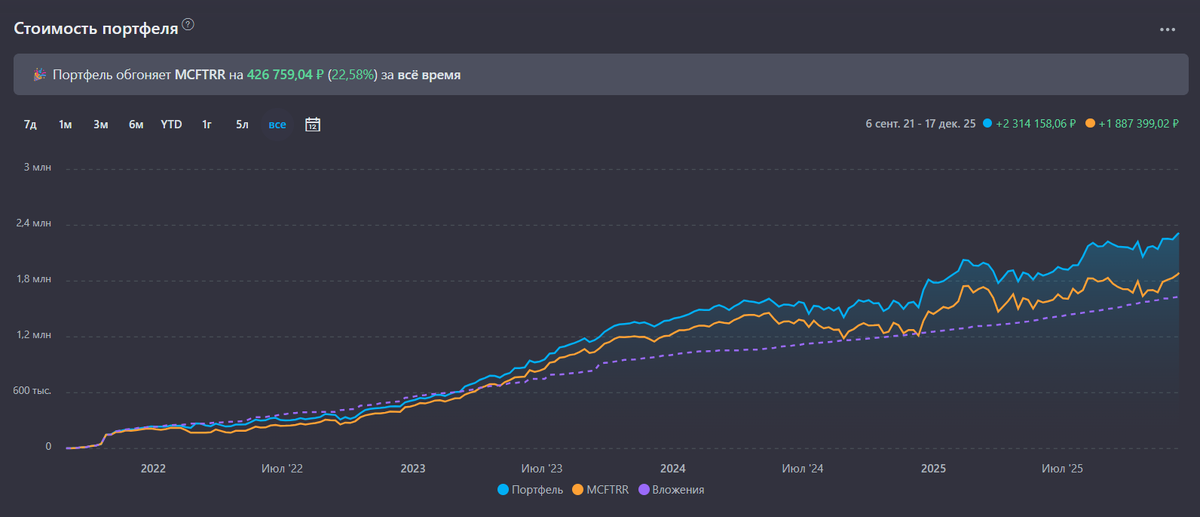The image size is (1200, 517).
Task: Switch chart to the 5л period
Action: (x=242, y=125)
